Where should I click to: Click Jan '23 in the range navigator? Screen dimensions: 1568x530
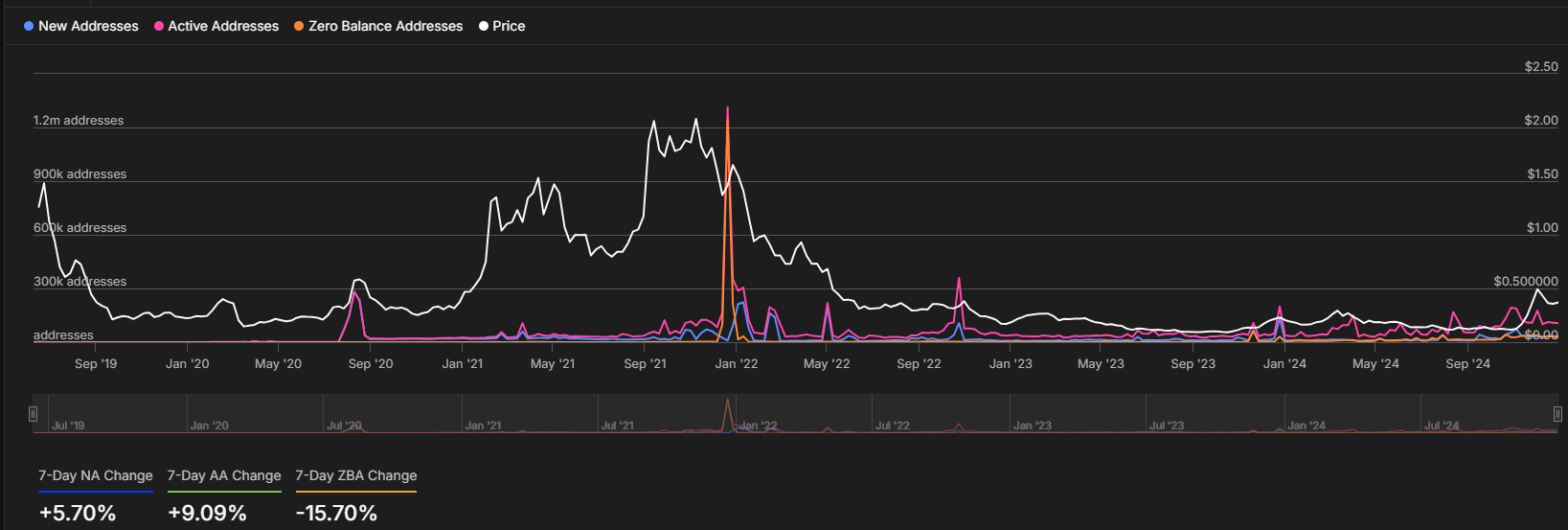1032,426
